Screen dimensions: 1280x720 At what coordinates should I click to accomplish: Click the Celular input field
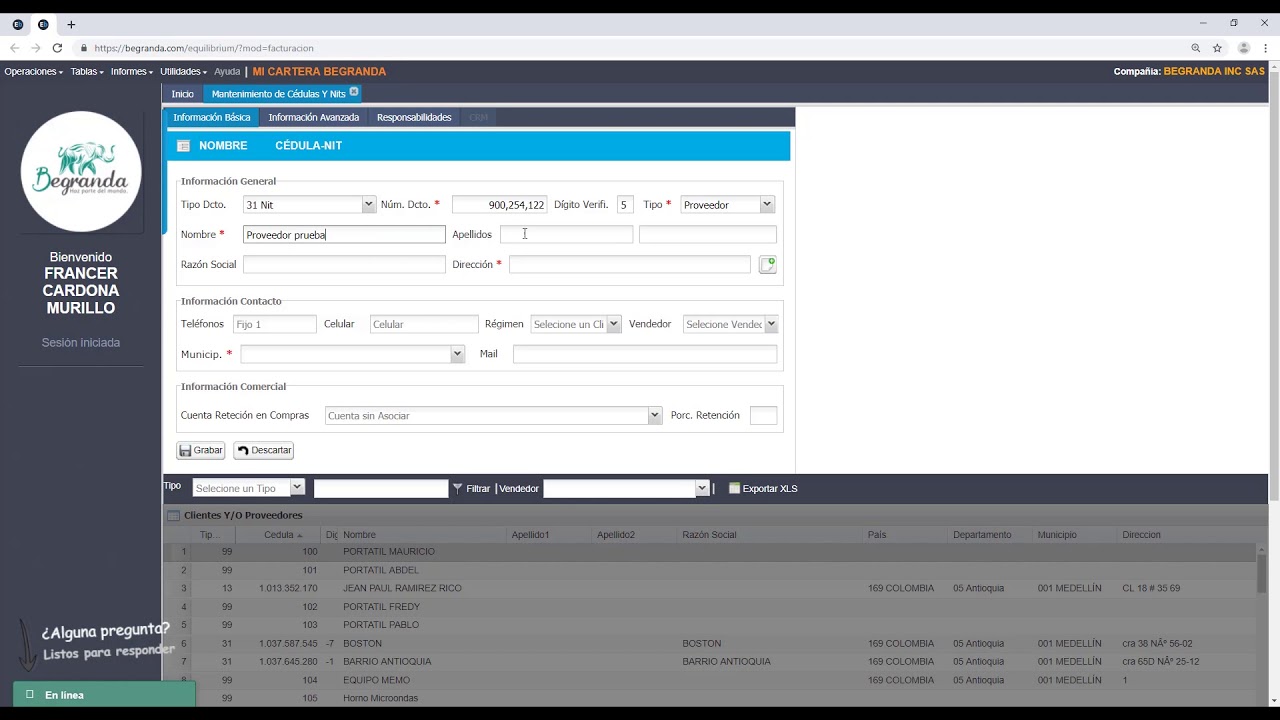[x=424, y=324]
